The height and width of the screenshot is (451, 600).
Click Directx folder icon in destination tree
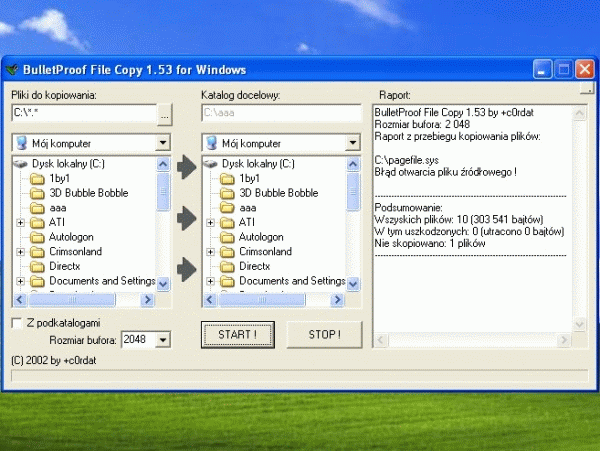227,266
